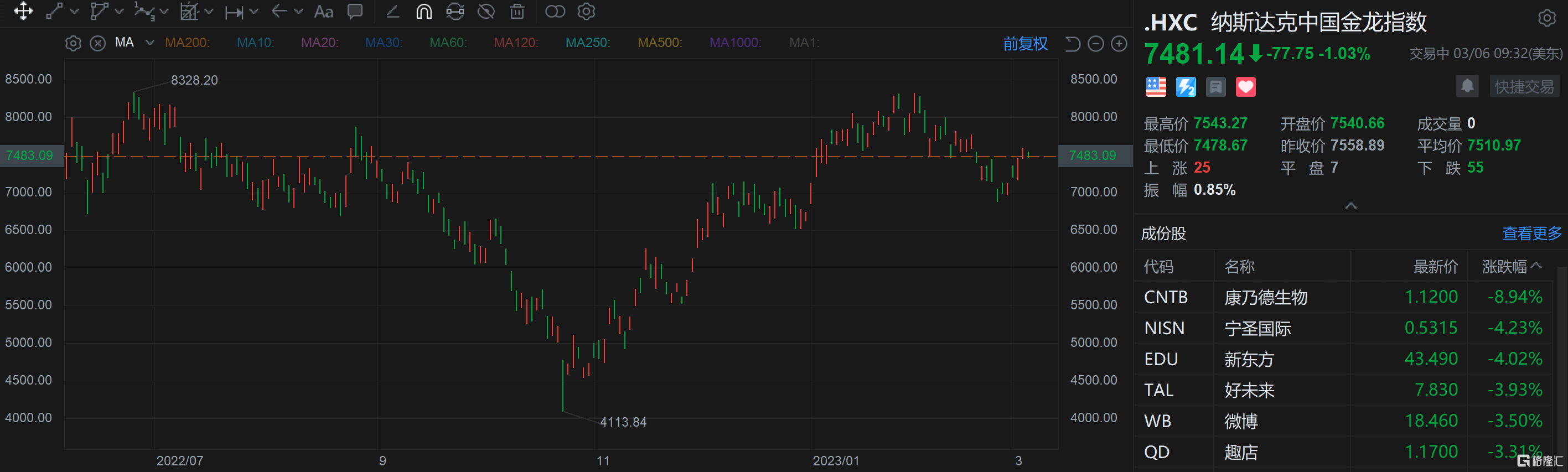Expand the arrow marker tool dropdown
Screen dimensions: 1568x472
coord(298,12)
